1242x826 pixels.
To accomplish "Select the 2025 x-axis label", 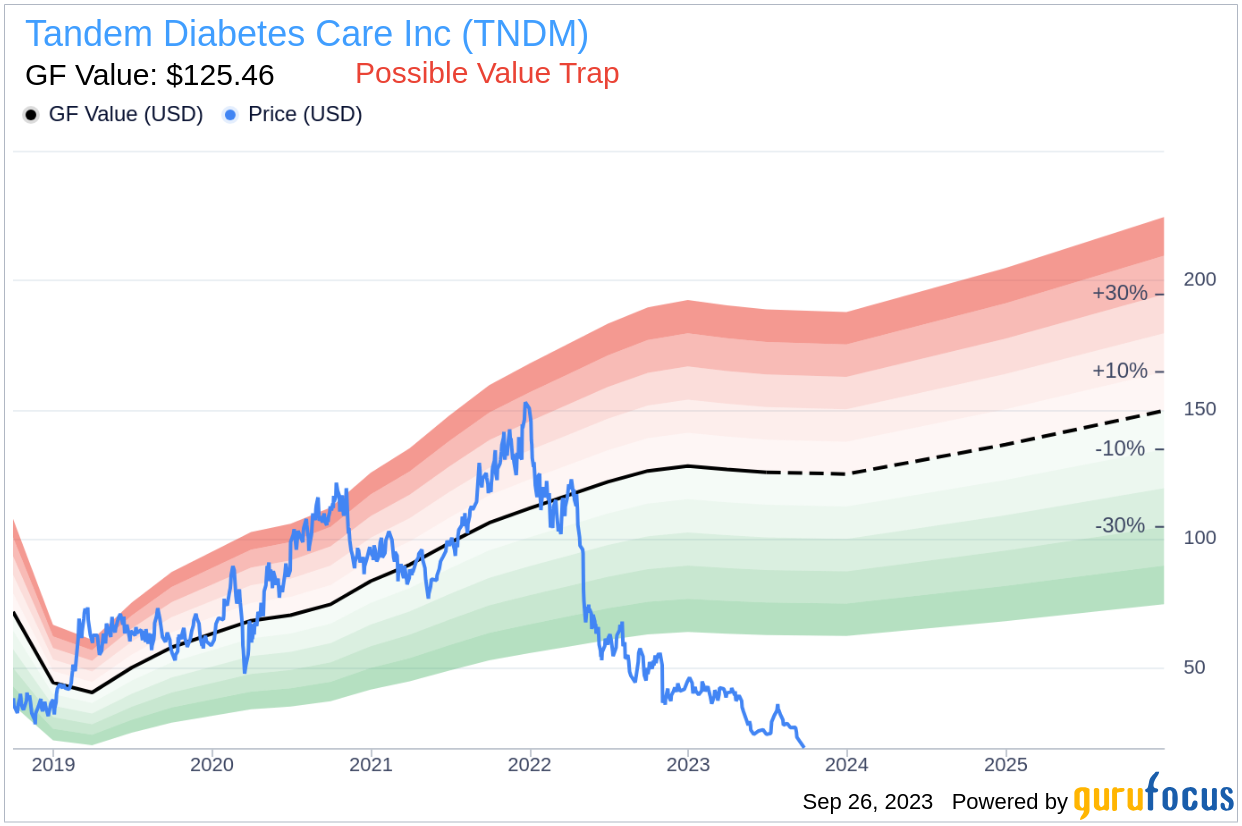I will (x=1006, y=766).
